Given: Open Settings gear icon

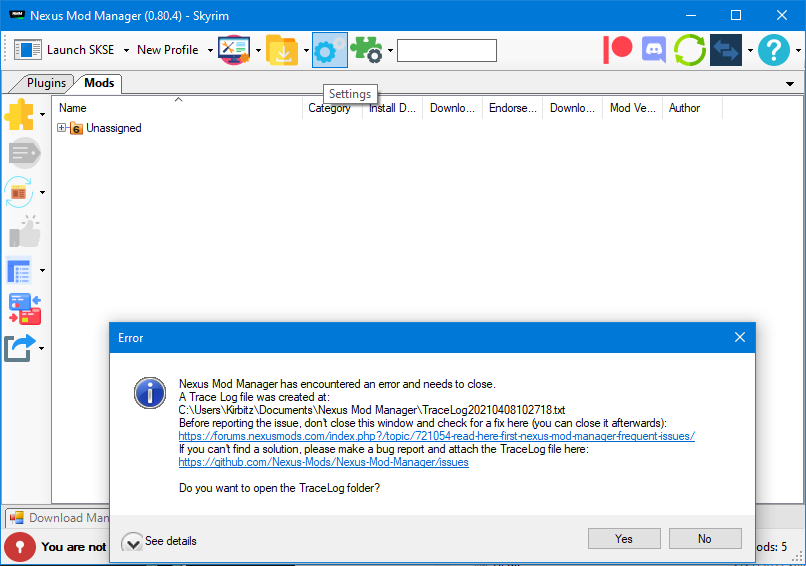Looking at the screenshot, I should [x=329, y=50].
